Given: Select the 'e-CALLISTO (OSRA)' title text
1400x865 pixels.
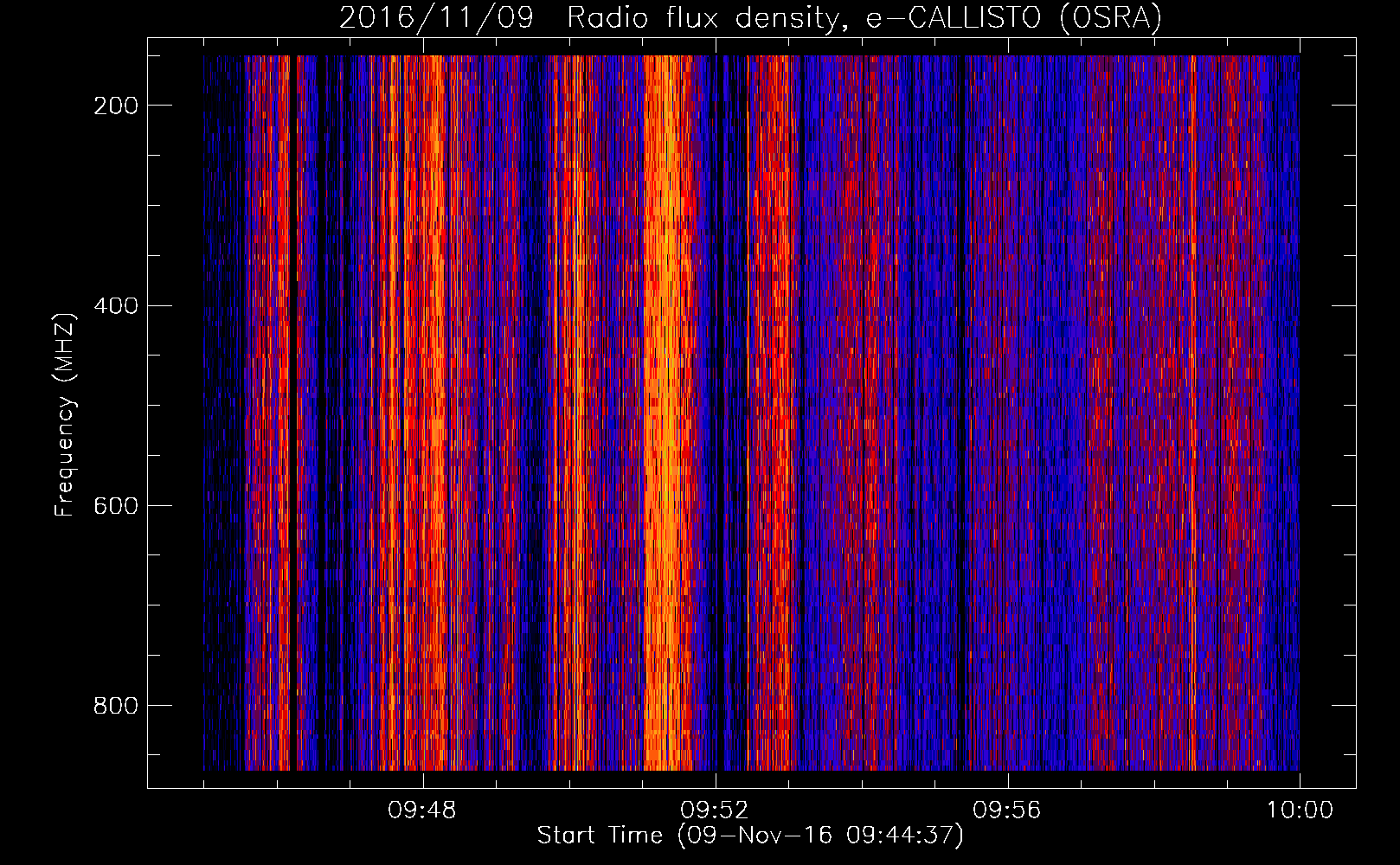Looking at the screenshot, I should click(x=1014, y=18).
